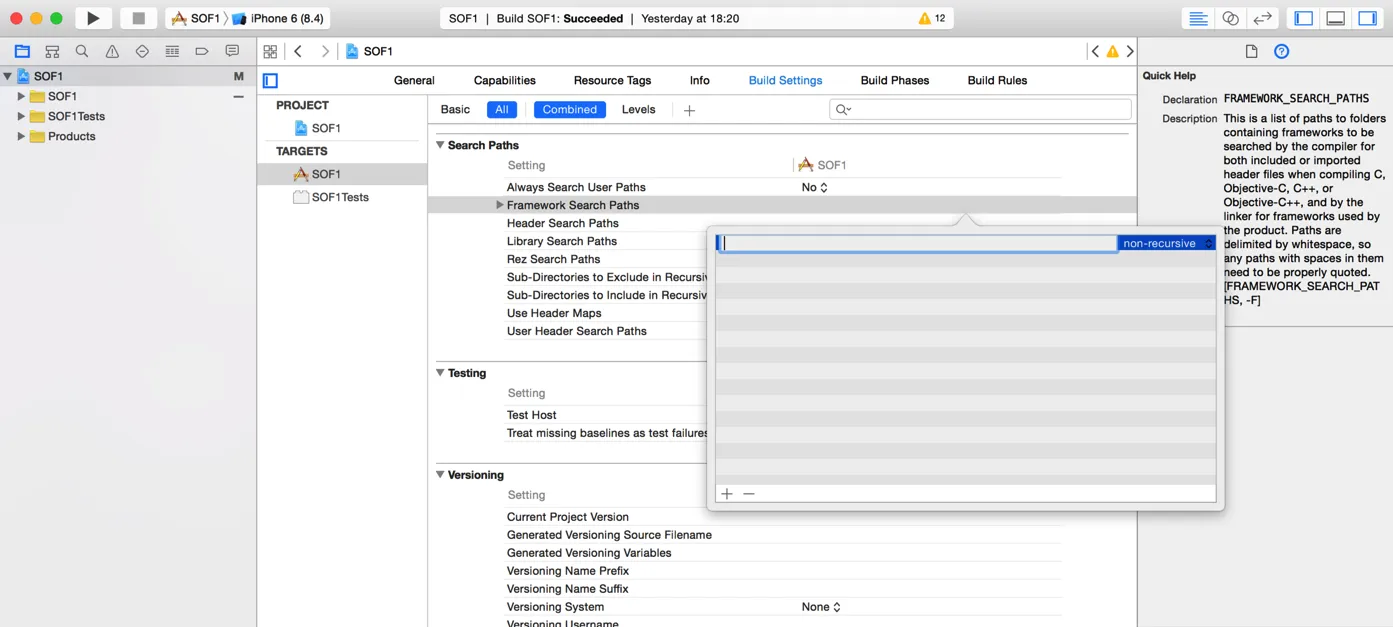Select the Build Settings tab
1393x627 pixels.
point(785,80)
